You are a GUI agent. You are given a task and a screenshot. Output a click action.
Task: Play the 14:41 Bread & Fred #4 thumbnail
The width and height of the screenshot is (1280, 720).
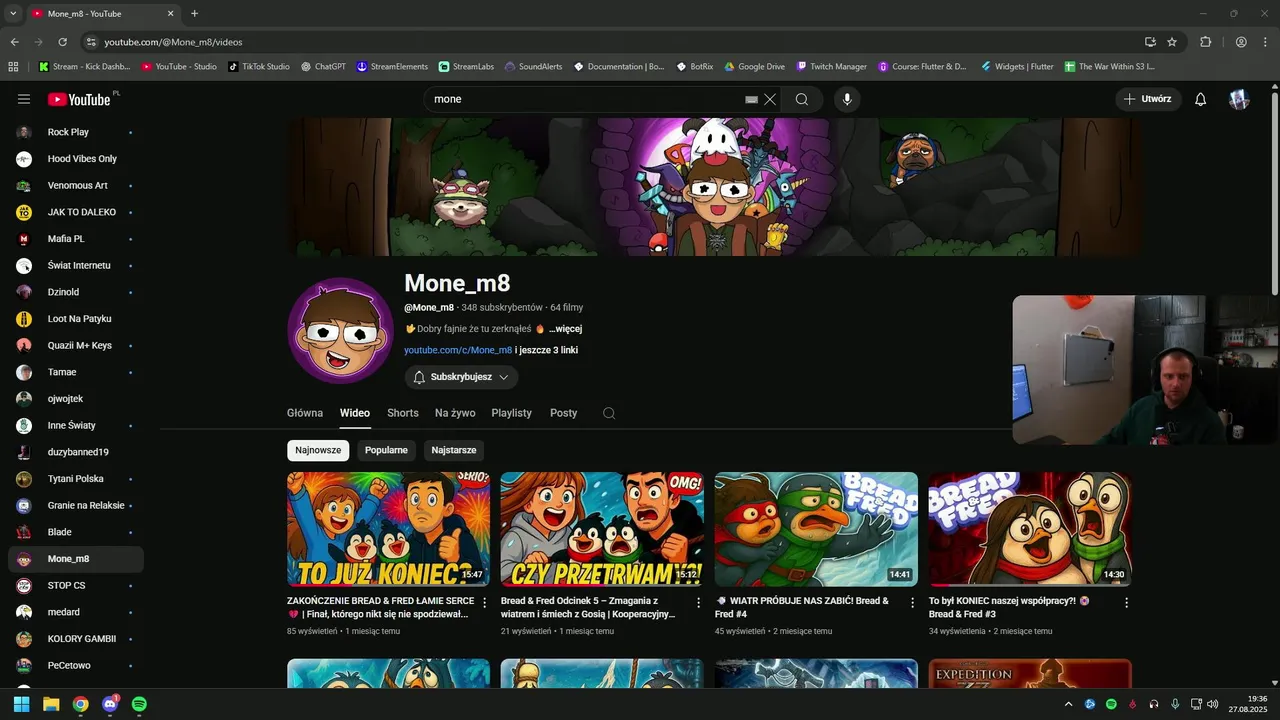(816, 529)
